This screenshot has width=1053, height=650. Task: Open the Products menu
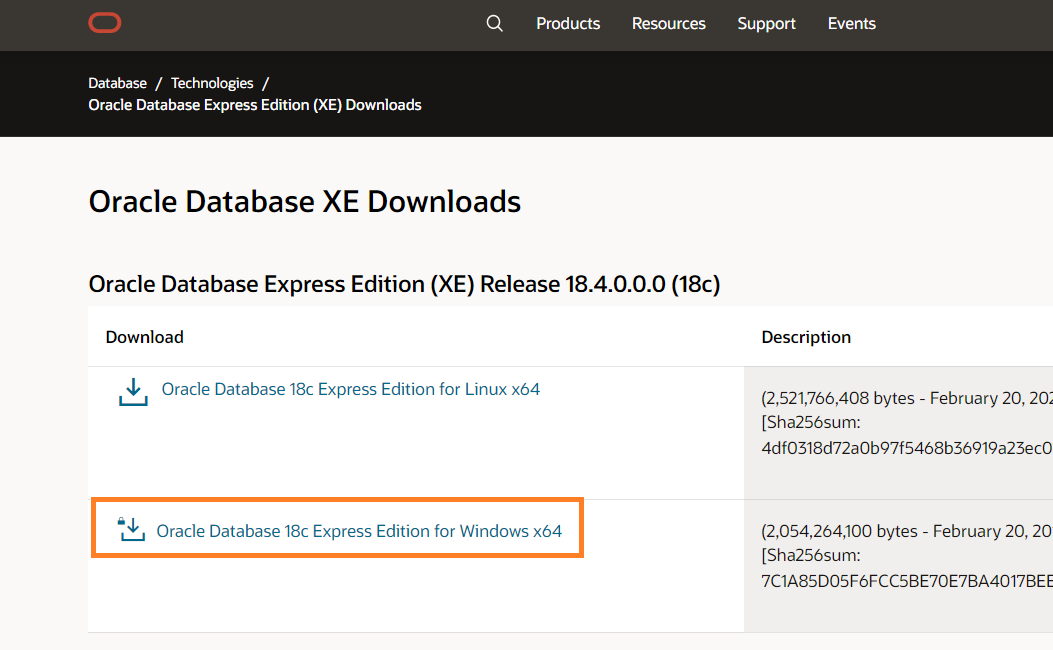pyautogui.click(x=567, y=24)
